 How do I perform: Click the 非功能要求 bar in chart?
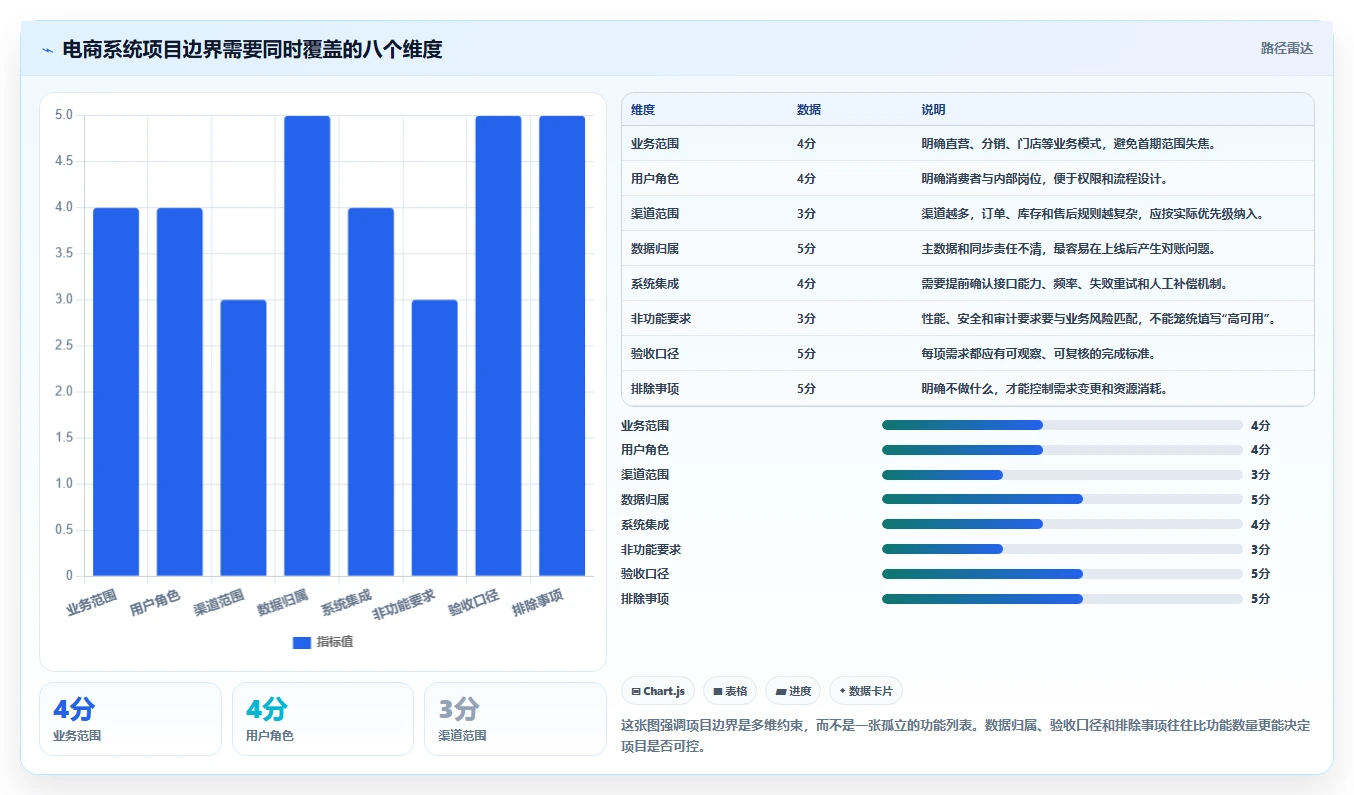[x=435, y=438]
